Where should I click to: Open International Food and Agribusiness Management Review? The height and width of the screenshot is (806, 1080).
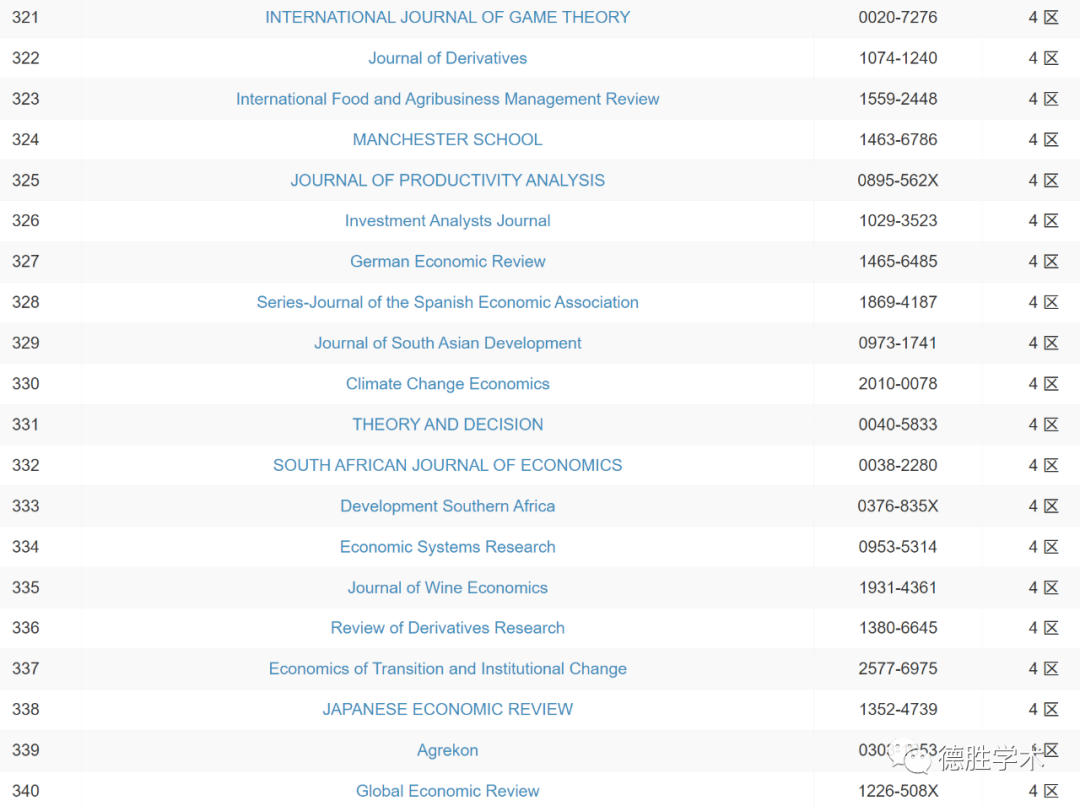coord(448,99)
